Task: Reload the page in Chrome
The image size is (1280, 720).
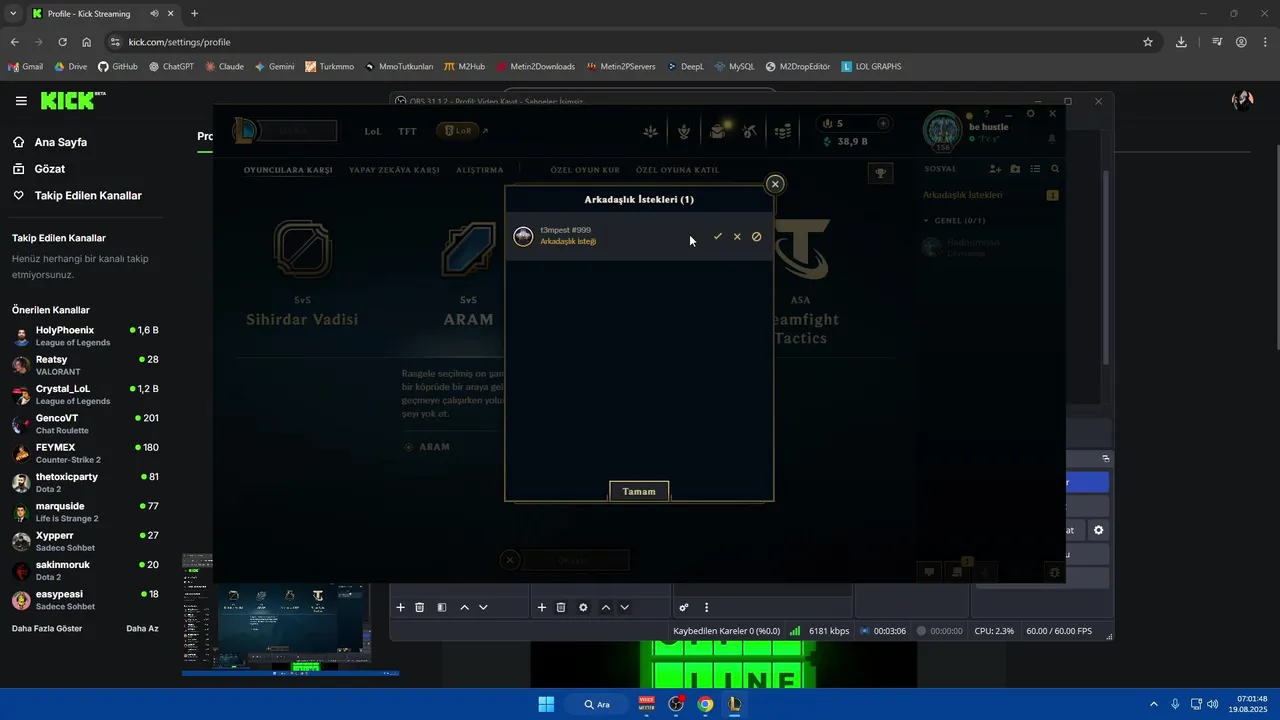Action: coord(62,42)
